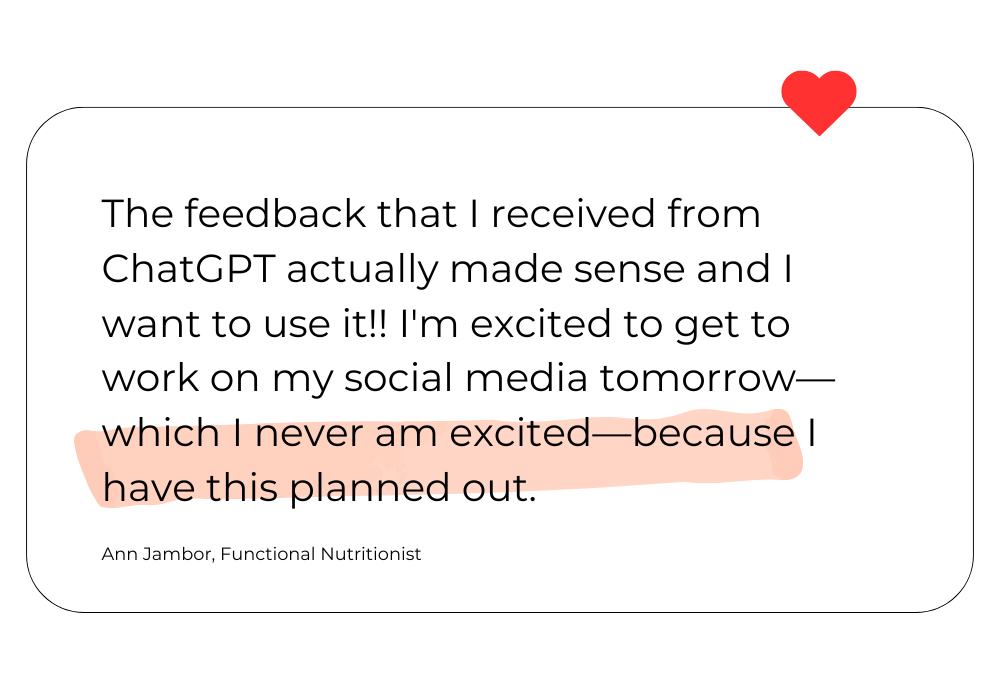Click the word "tomorrow" in the testimonial
This screenshot has width=1000, height=700.
point(698,379)
